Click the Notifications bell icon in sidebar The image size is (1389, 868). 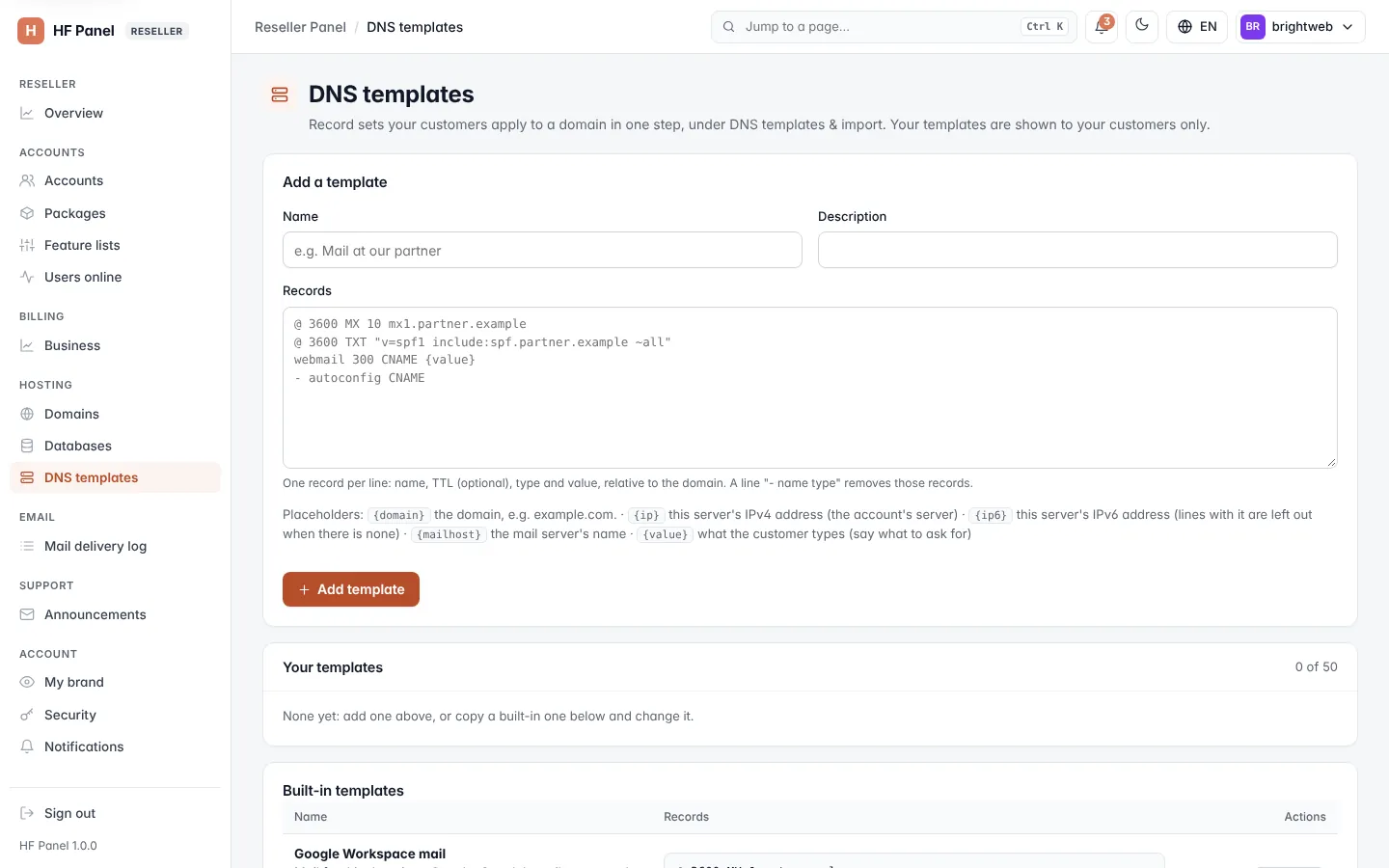pyautogui.click(x=27, y=746)
